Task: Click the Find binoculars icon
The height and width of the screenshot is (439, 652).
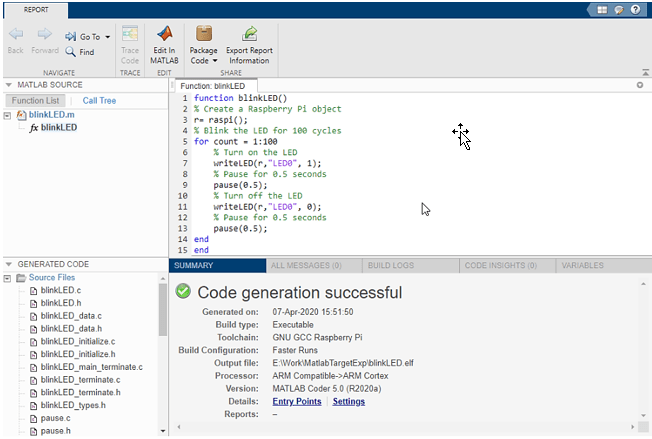Action: (x=72, y=52)
